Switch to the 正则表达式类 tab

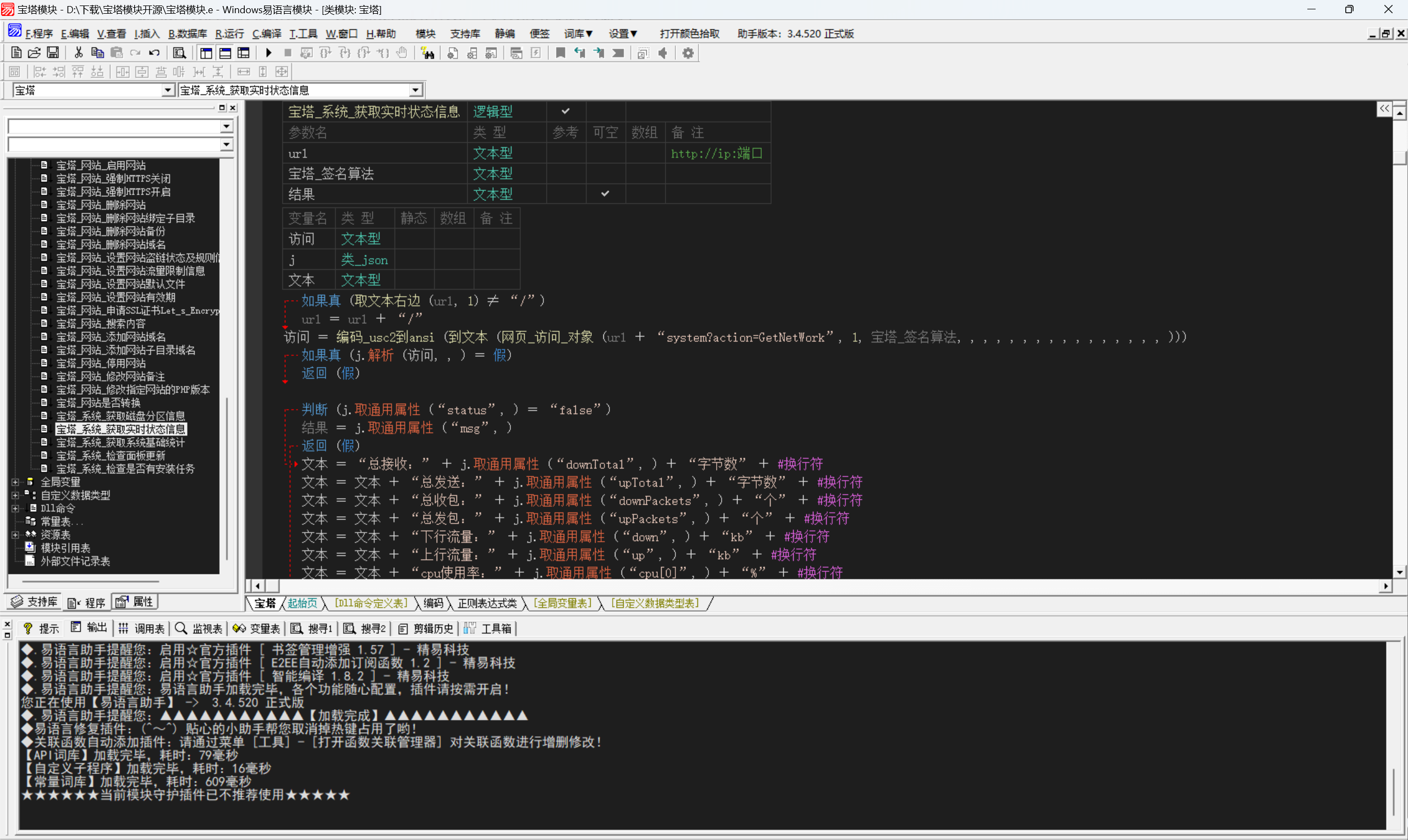pos(487,604)
